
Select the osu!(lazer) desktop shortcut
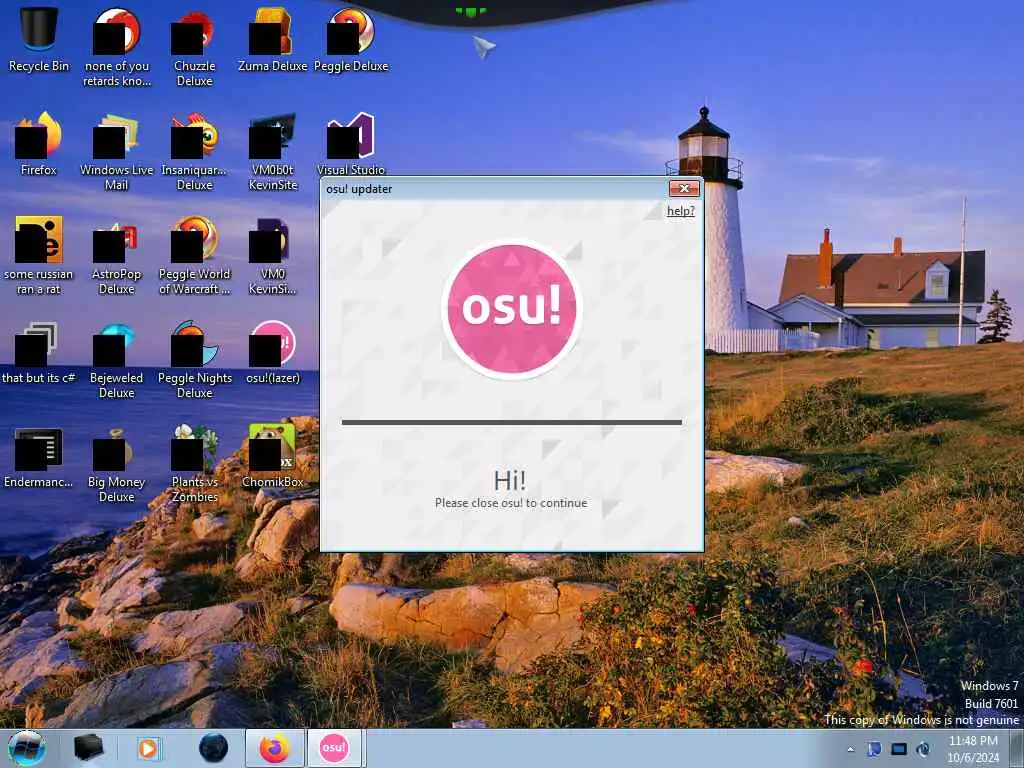point(272,352)
